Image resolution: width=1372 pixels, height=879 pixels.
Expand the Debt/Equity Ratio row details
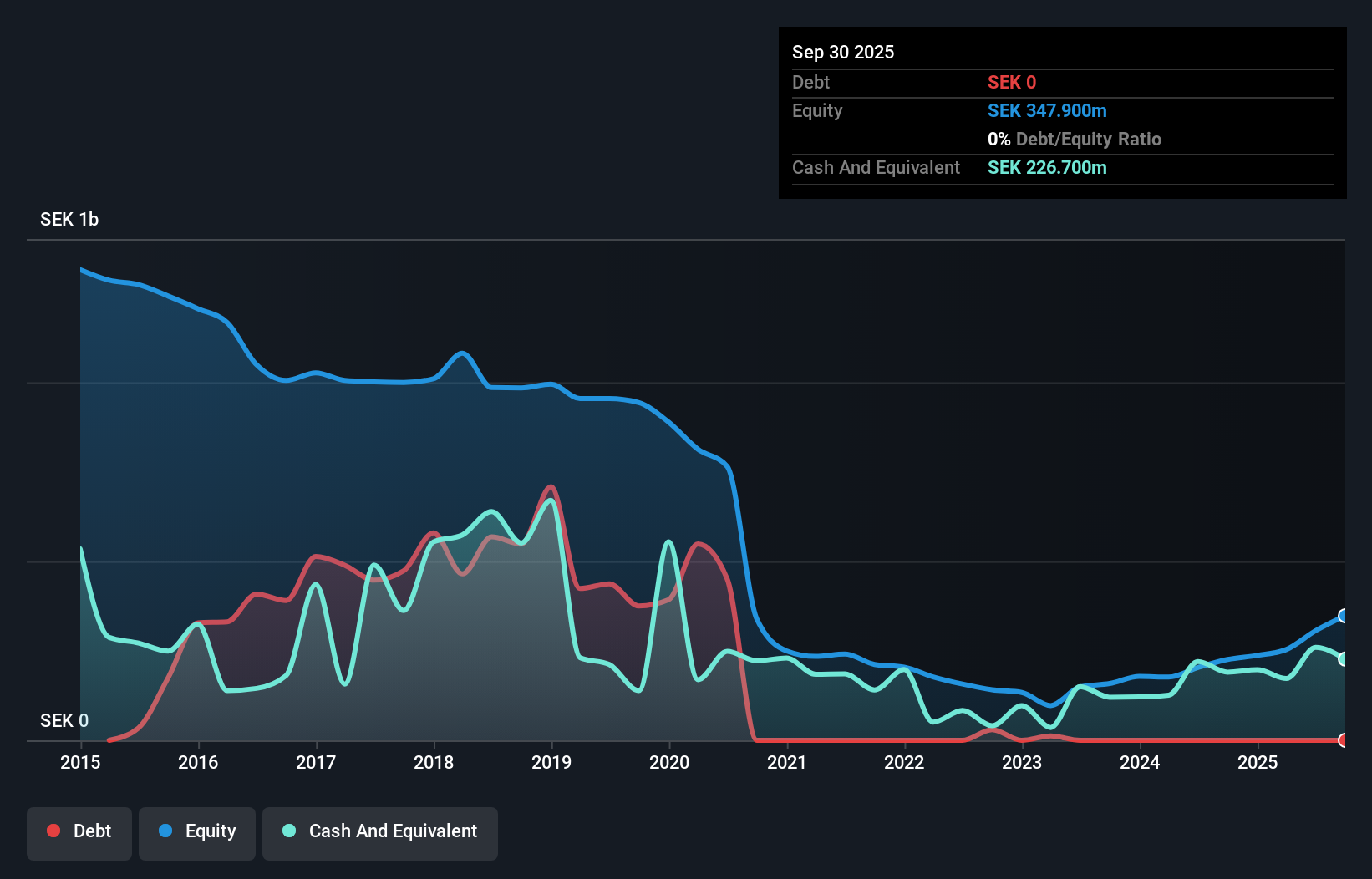point(1074,139)
